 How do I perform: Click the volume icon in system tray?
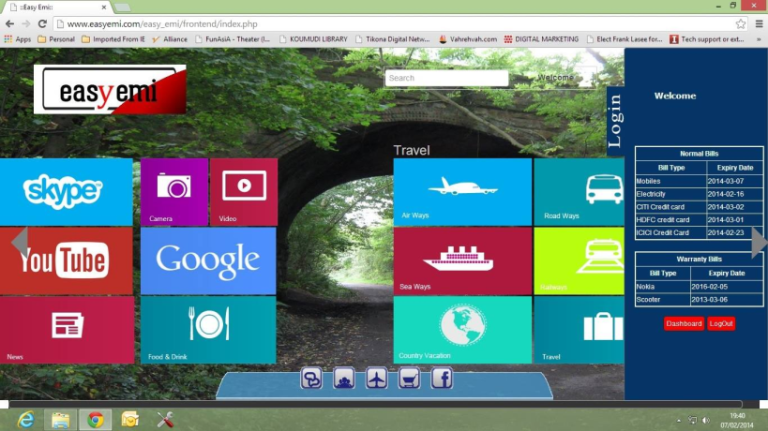coord(706,420)
